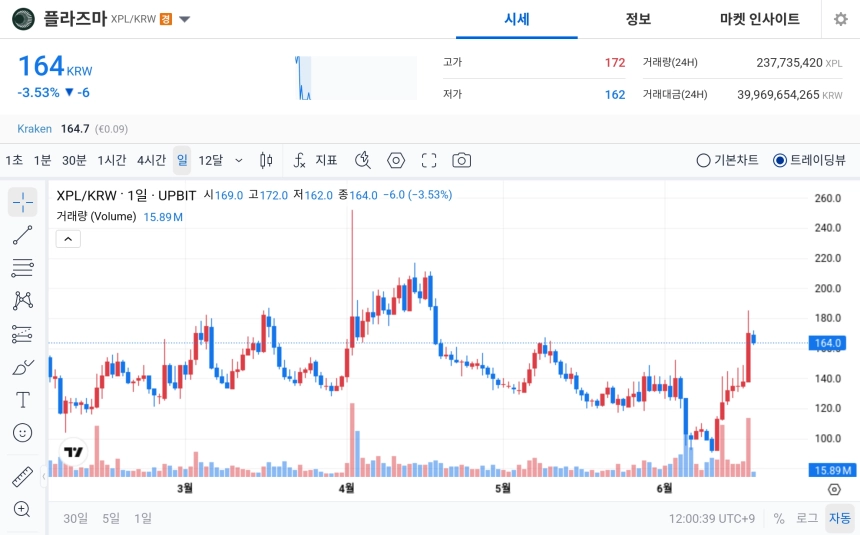Select the 기본차트 radio button
Viewport: 860px width, 535px height.
pos(703,160)
